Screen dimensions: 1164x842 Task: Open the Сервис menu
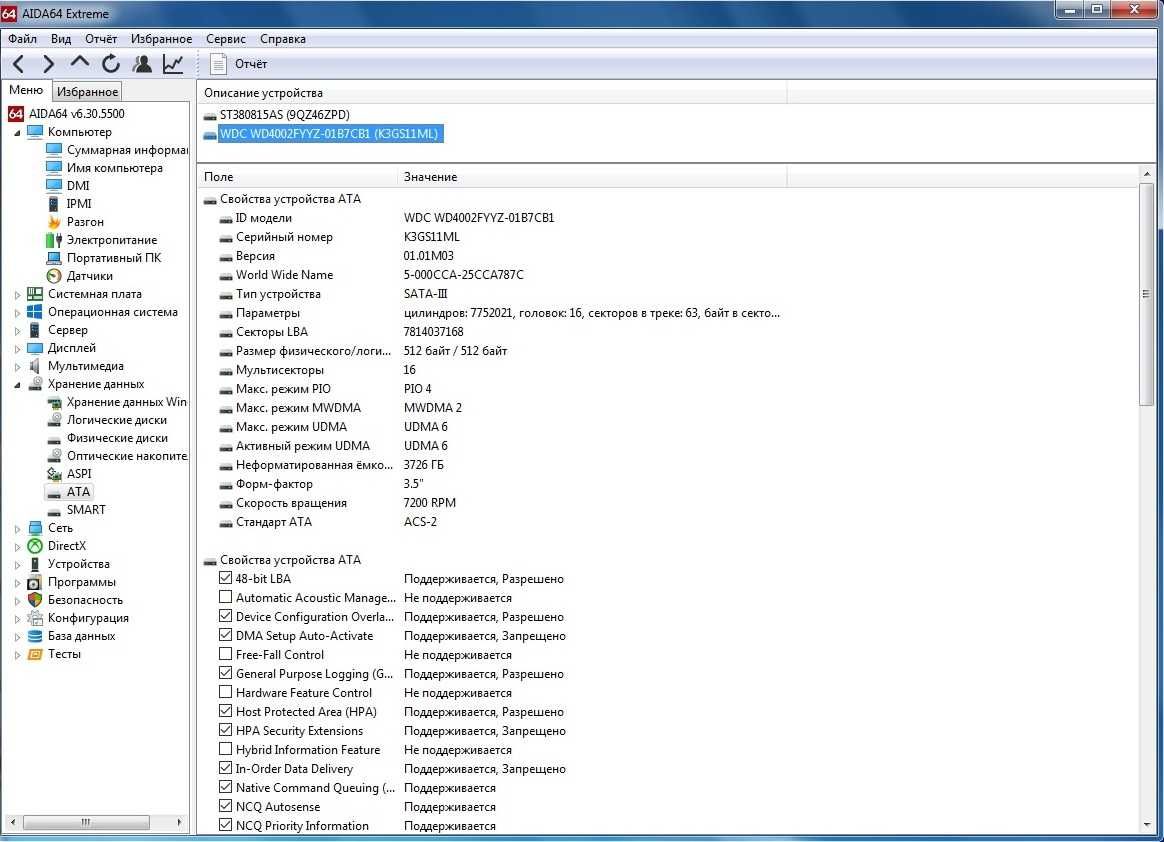coord(226,39)
